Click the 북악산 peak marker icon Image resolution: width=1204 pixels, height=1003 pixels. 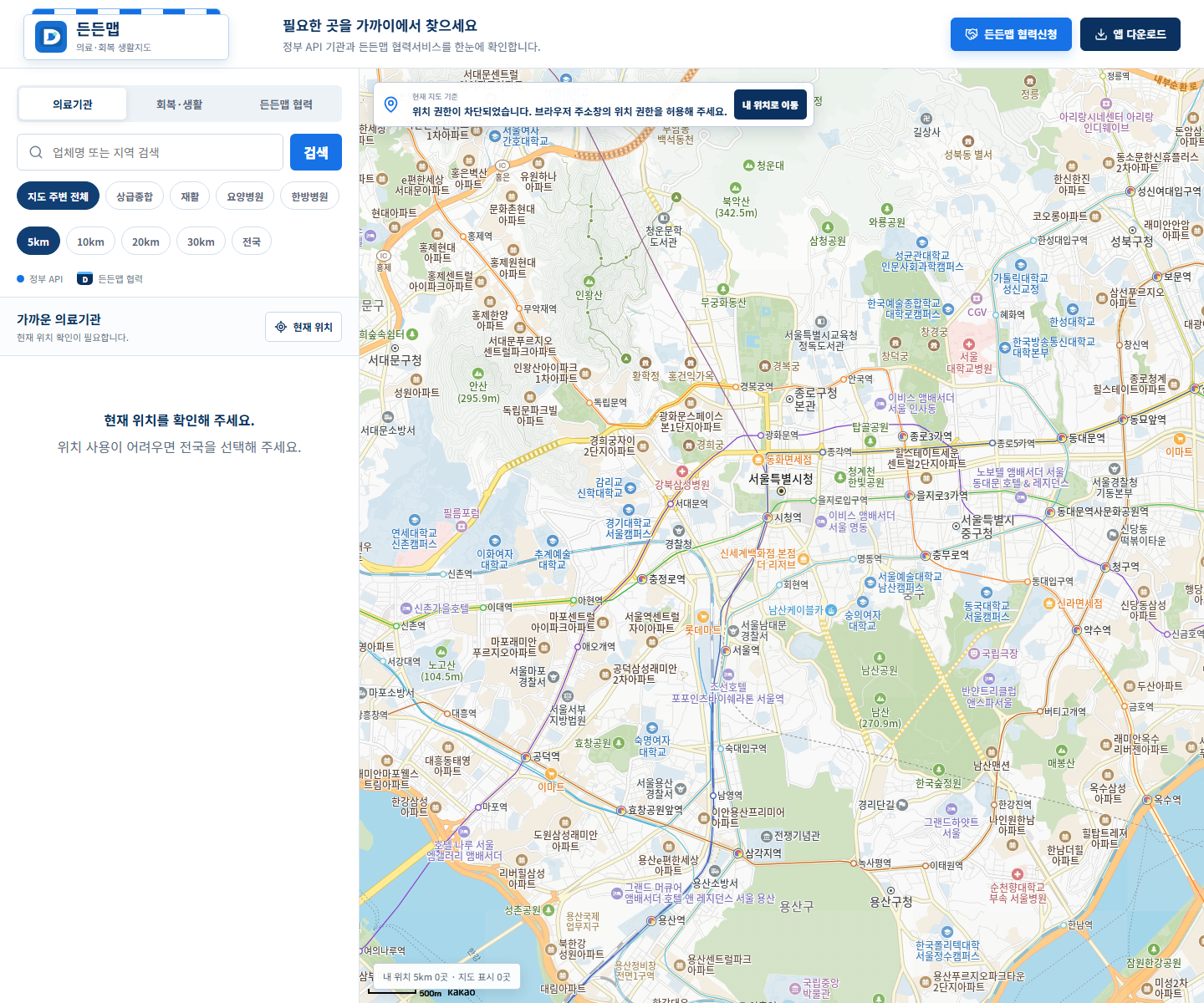tap(736, 188)
